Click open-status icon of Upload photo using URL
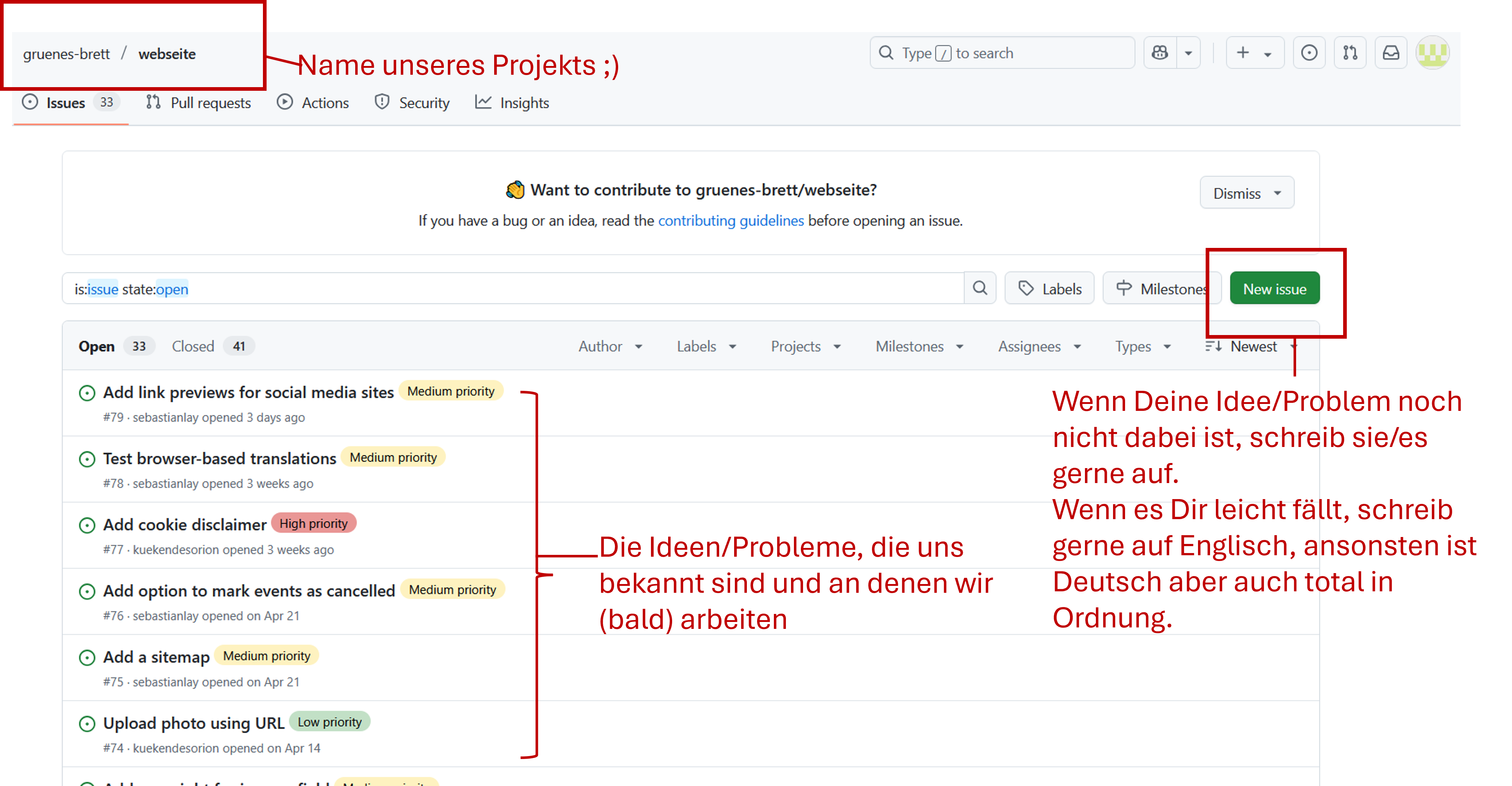Screen dimensions: 1512x786 point(87,724)
